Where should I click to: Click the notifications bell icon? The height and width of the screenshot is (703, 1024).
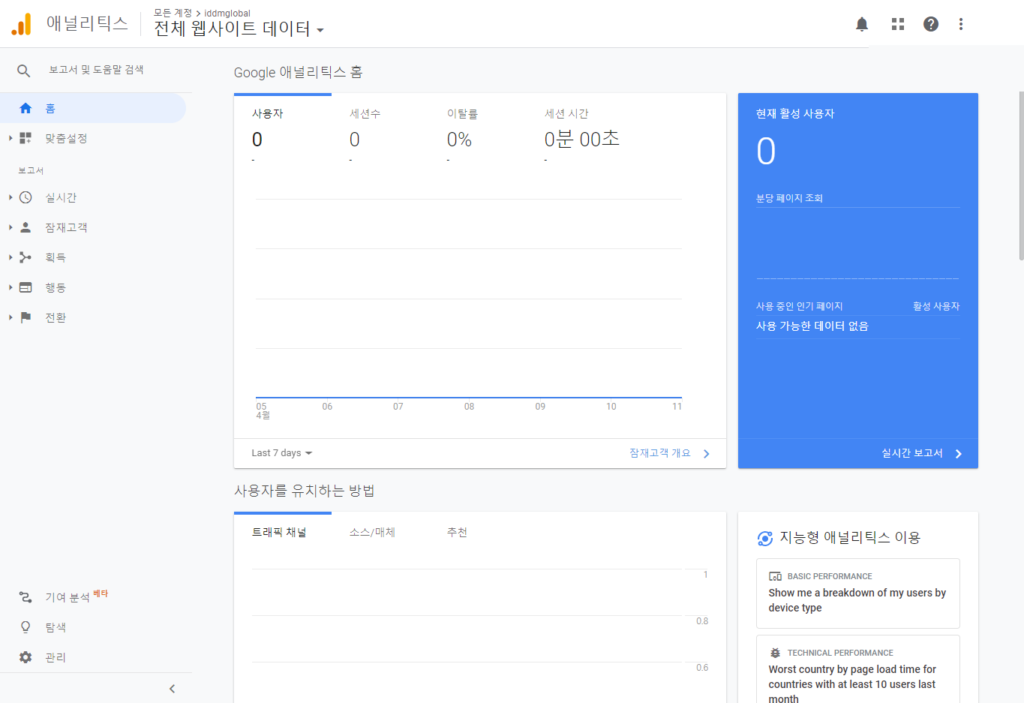[x=862, y=24]
